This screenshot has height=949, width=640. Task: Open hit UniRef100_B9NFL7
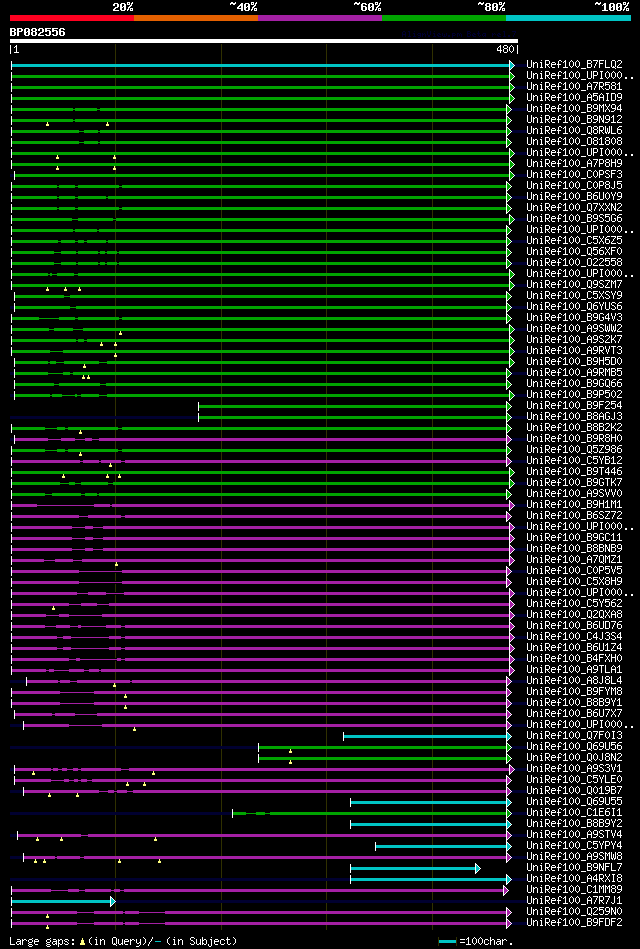pos(574,868)
